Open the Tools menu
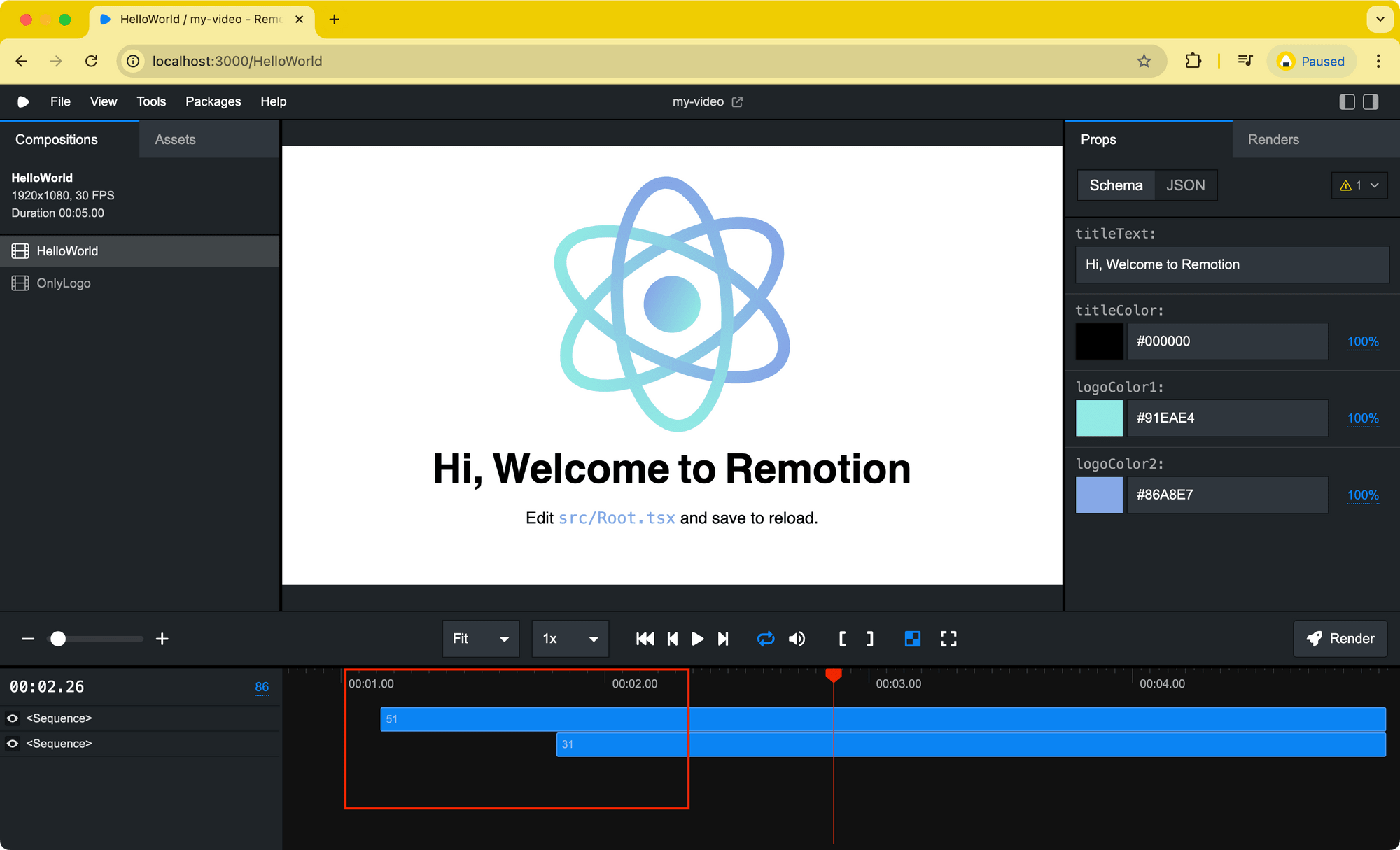 pos(151,101)
